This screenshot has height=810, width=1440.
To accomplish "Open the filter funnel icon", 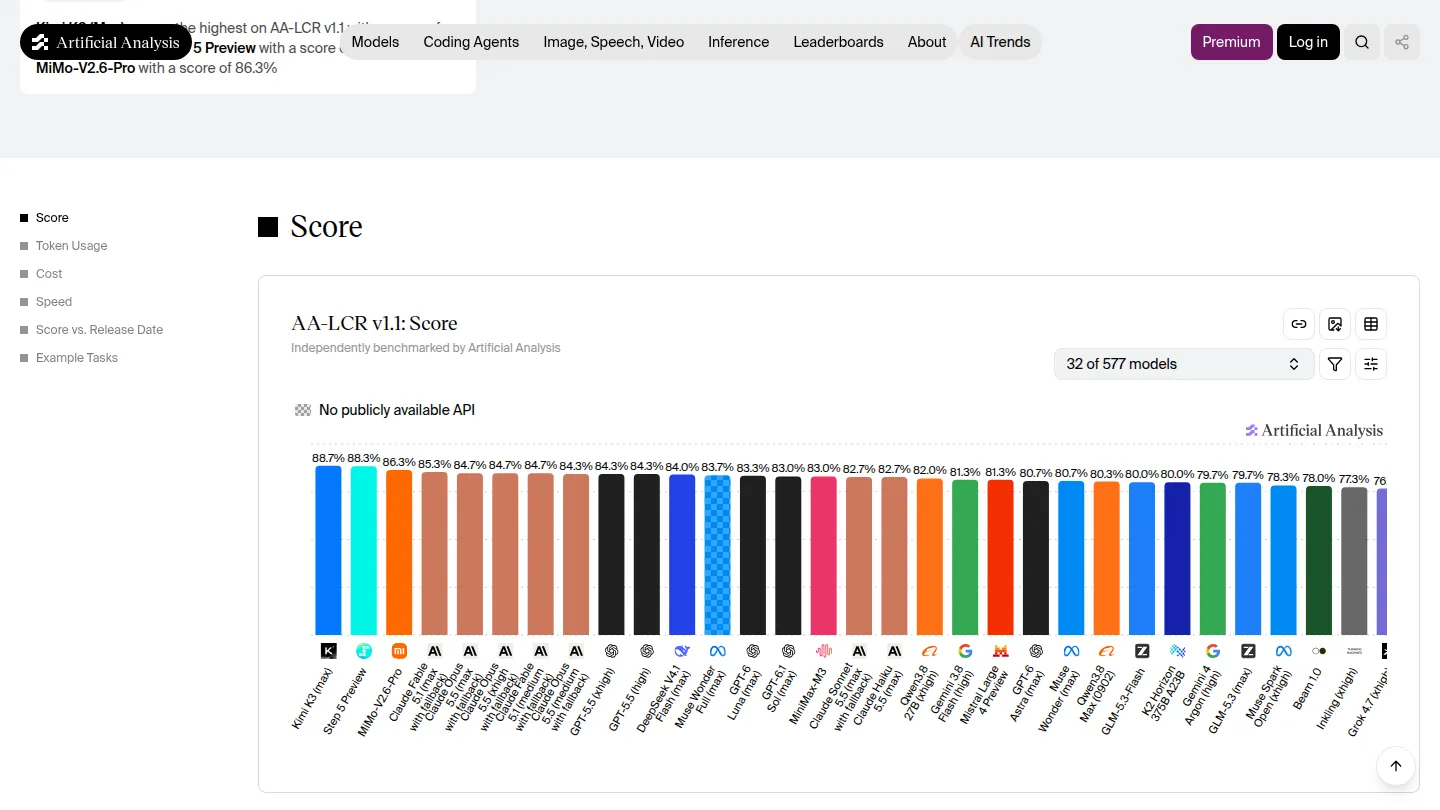I will 1335,364.
